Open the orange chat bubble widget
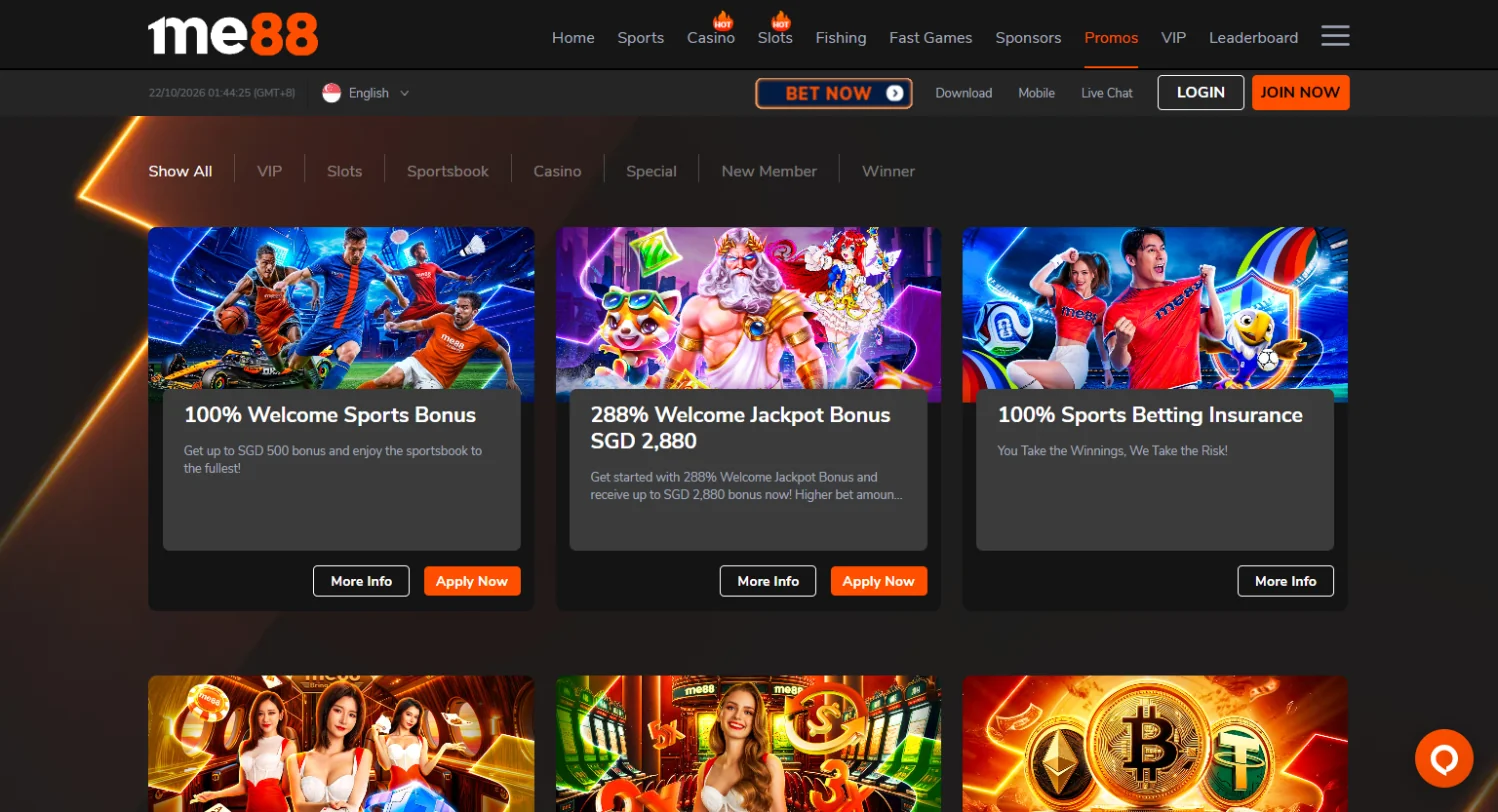The image size is (1498, 812). [1444, 759]
